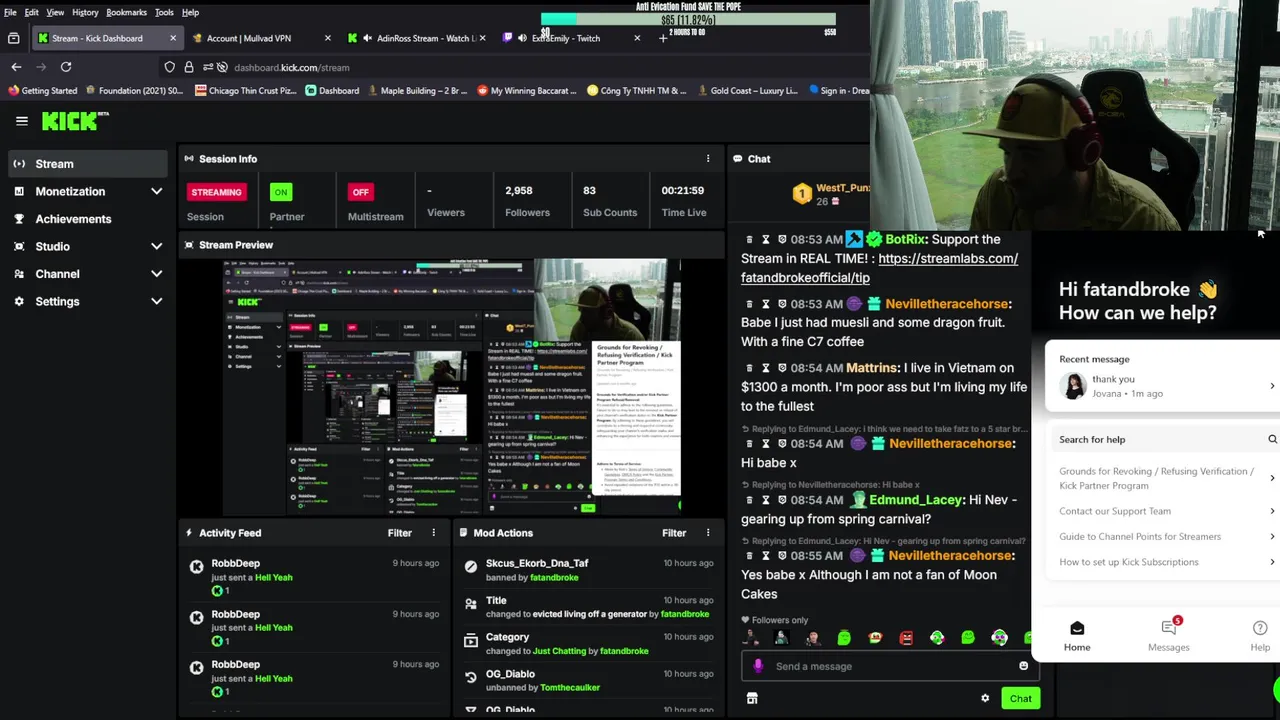This screenshot has height=720, width=1280.
Task: Click the search icon in Search for help
Action: click(x=1272, y=439)
